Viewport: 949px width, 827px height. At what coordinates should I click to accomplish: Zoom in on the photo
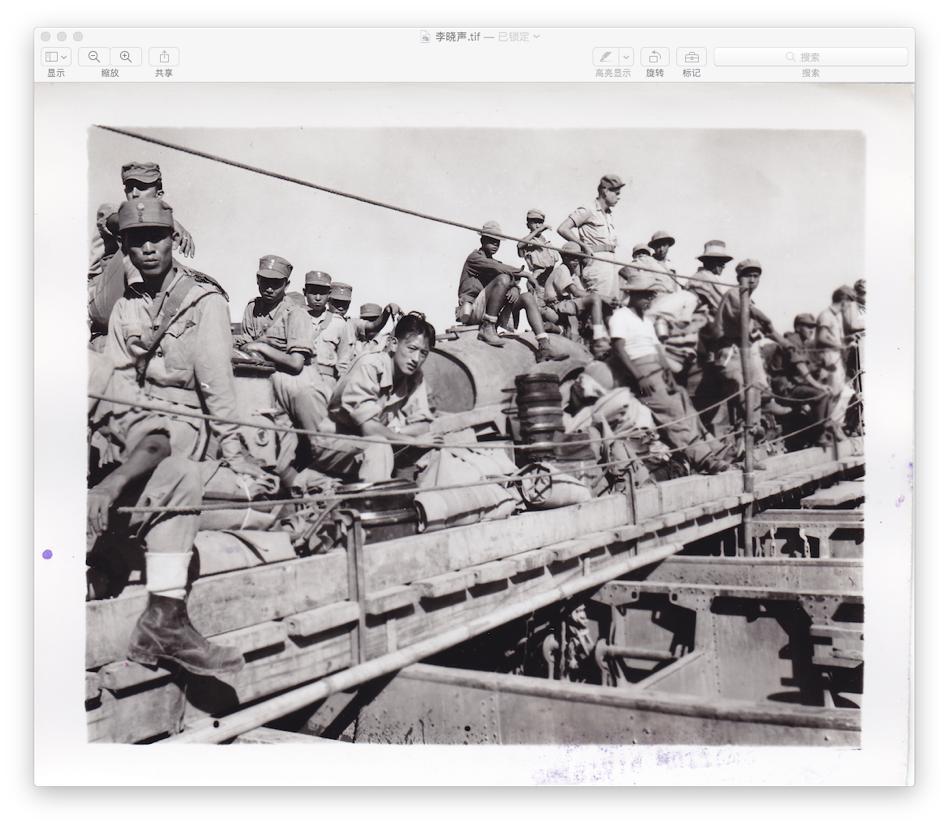[x=126, y=57]
